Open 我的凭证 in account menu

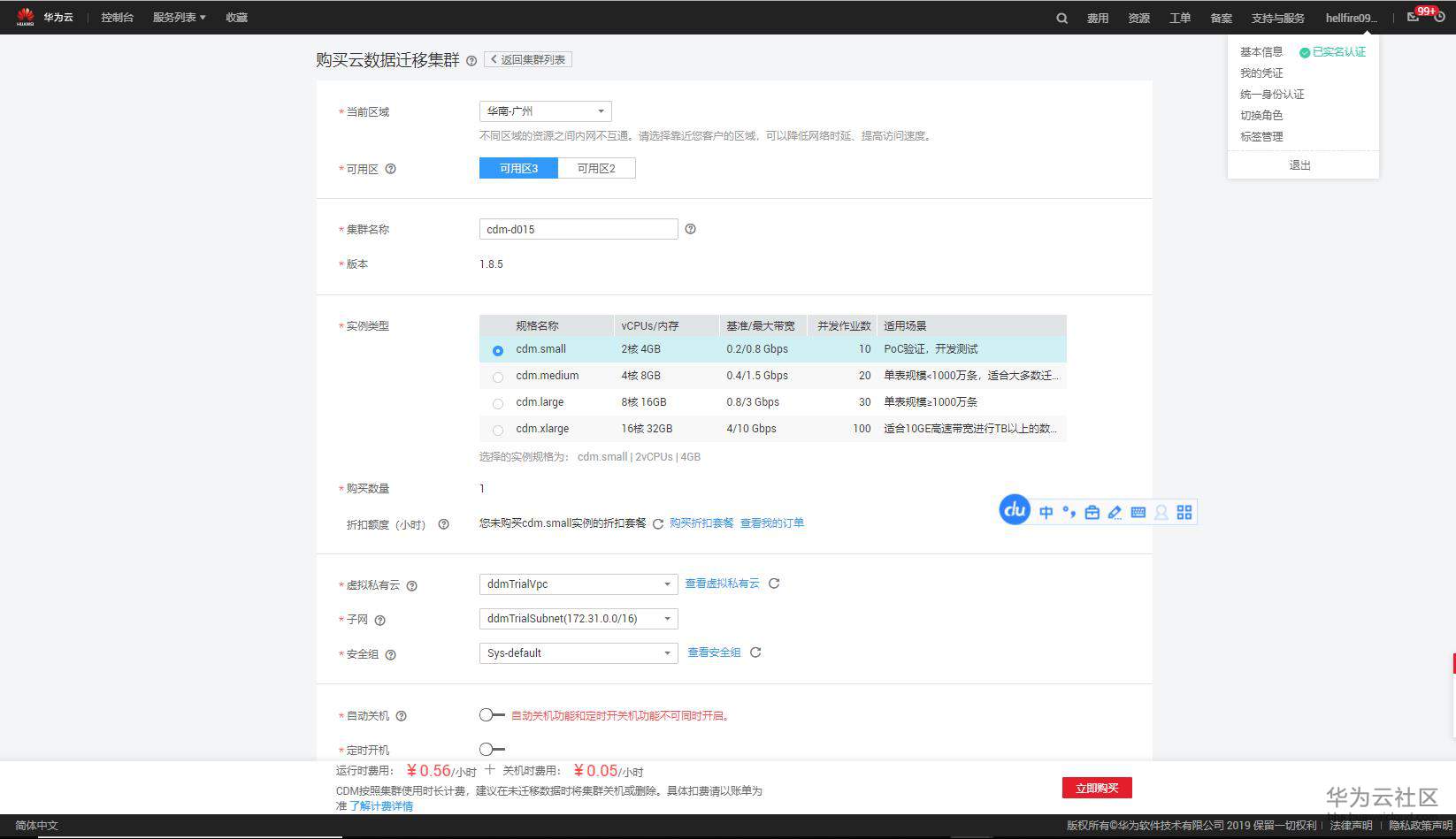(x=1261, y=73)
